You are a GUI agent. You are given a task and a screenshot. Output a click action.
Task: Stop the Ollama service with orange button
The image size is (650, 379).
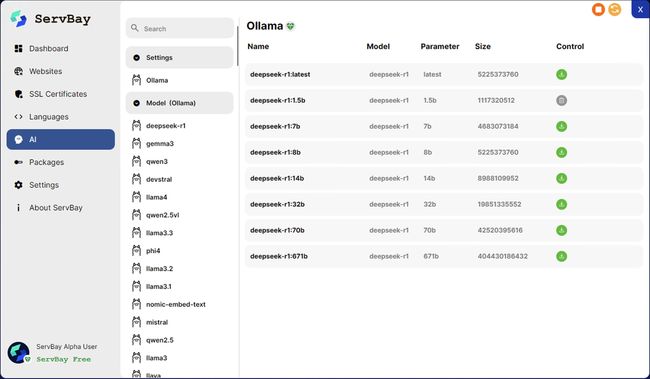pyautogui.click(x=598, y=9)
